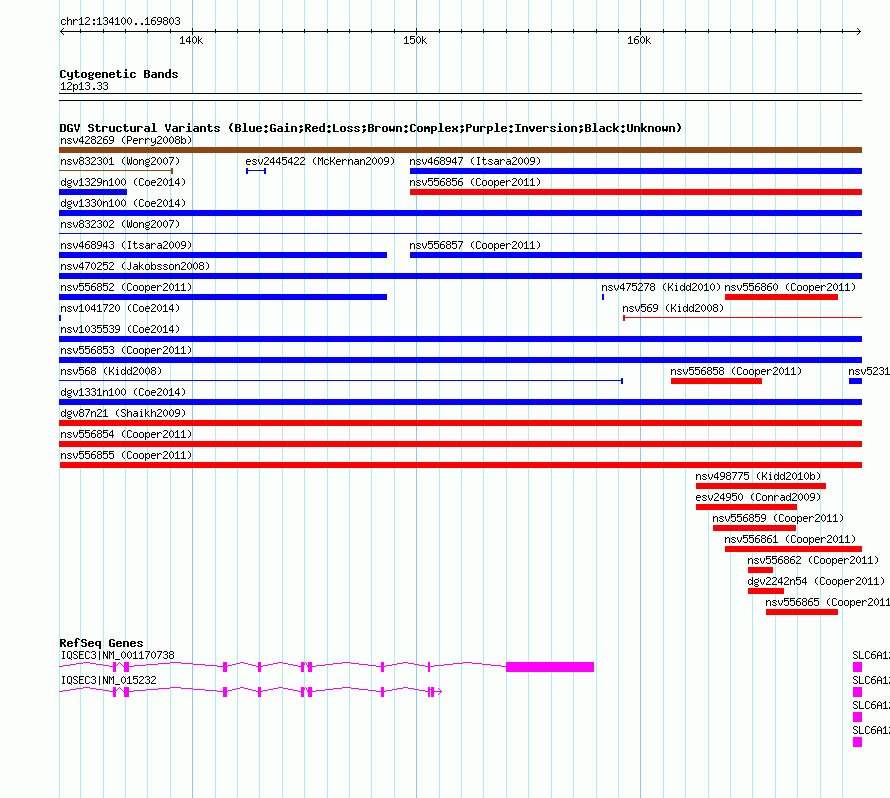890x798 pixels.
Task: Select the nsv556860 (Cooper2011) label
Action: tap(790, 287)
